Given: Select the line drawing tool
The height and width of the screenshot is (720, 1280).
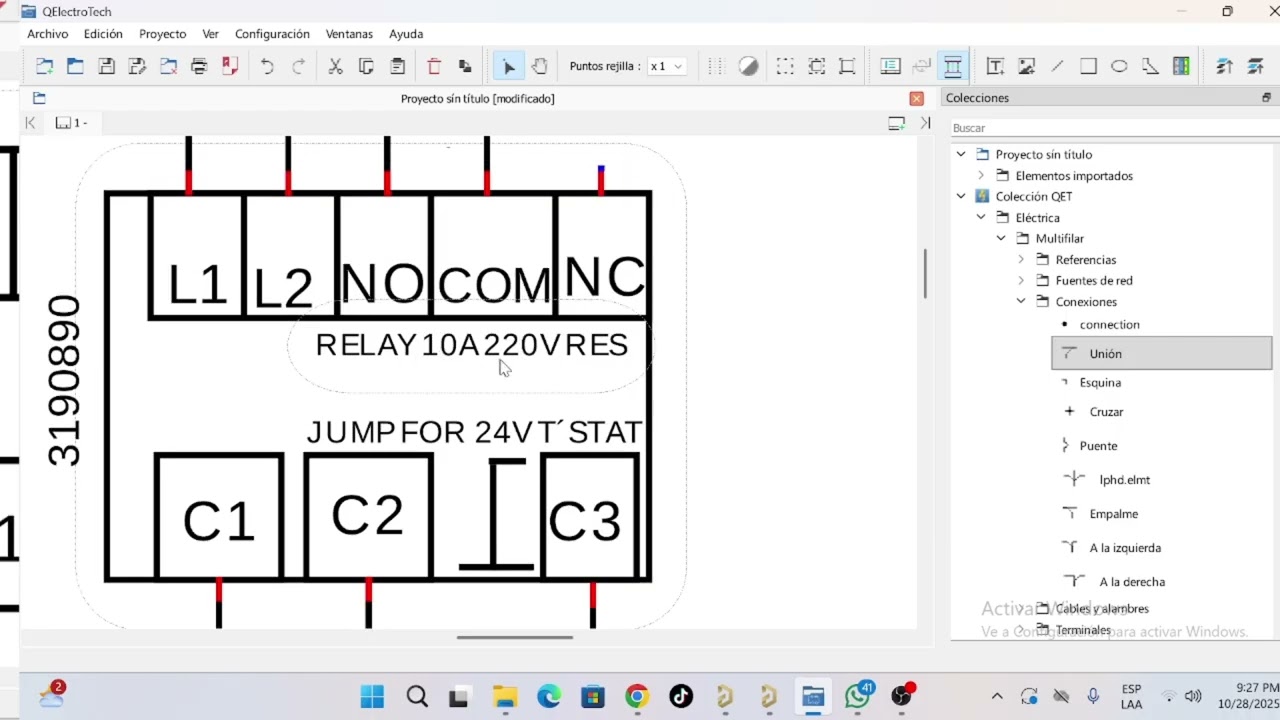Looking at the screenshot, I should (x=1057, y=66).
